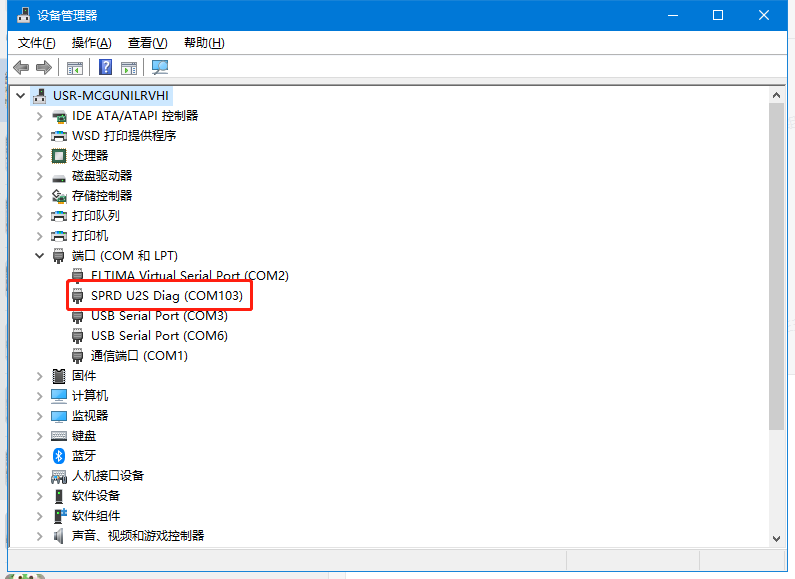Select the 软件组件 category label

tap(96, 516)
